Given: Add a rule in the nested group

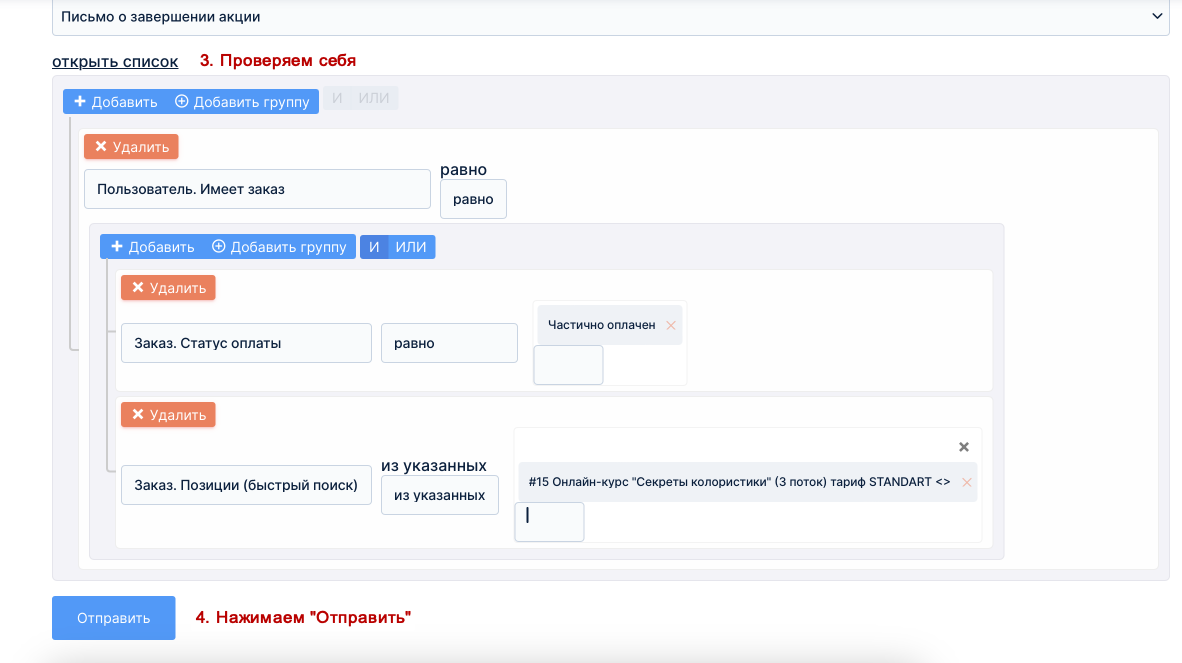Looking at the screenshot, I should [153, 247].
